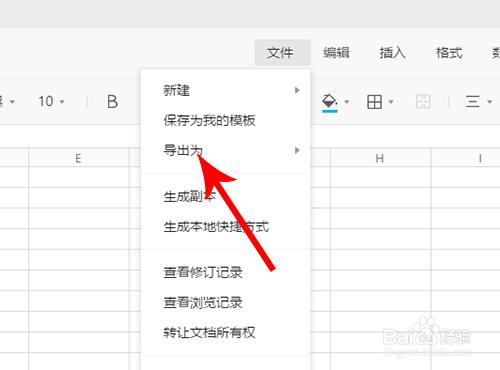Select column I header

(x=466, y=158)
